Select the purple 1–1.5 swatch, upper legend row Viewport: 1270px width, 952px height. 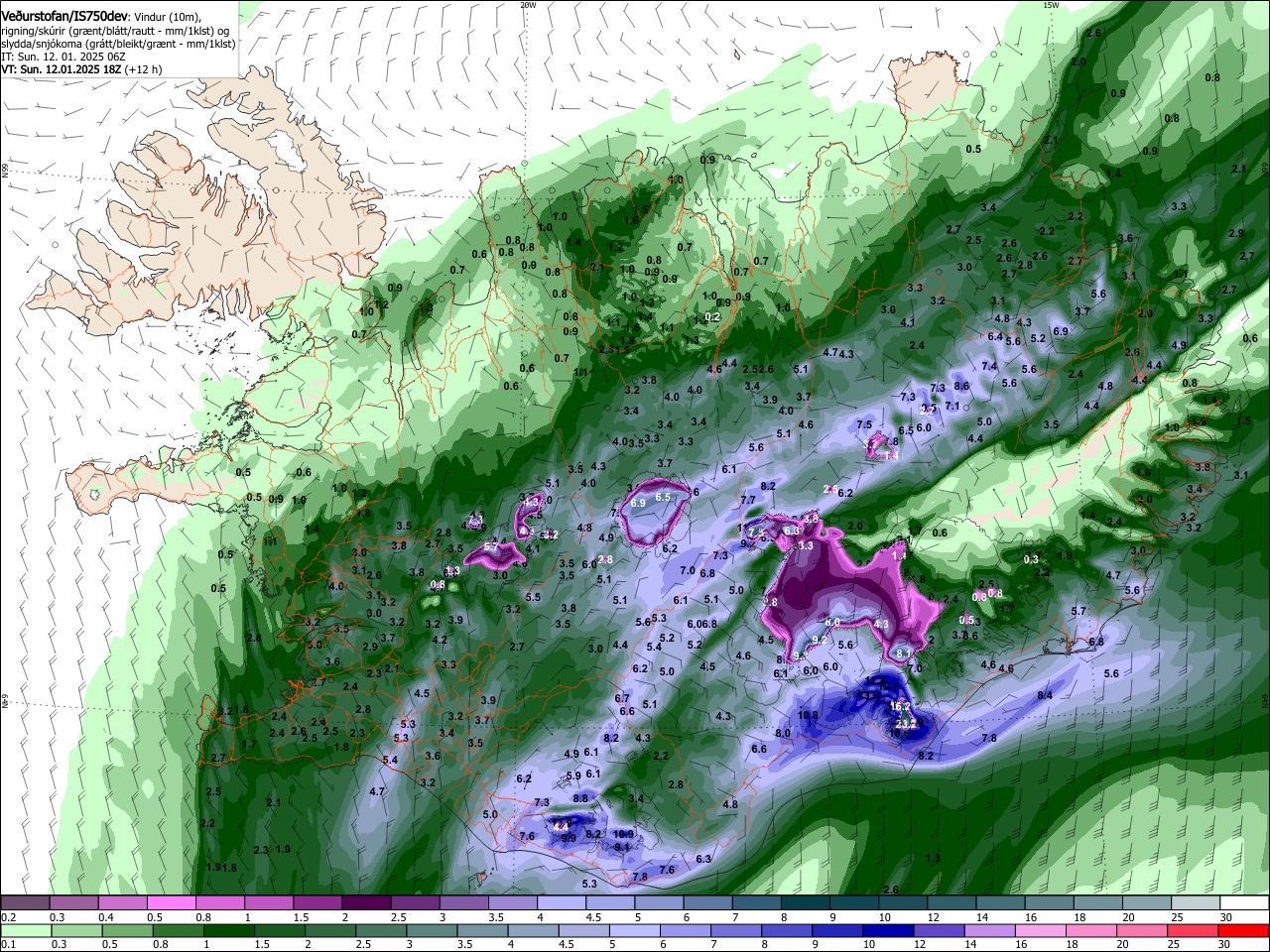pos(269,902)
